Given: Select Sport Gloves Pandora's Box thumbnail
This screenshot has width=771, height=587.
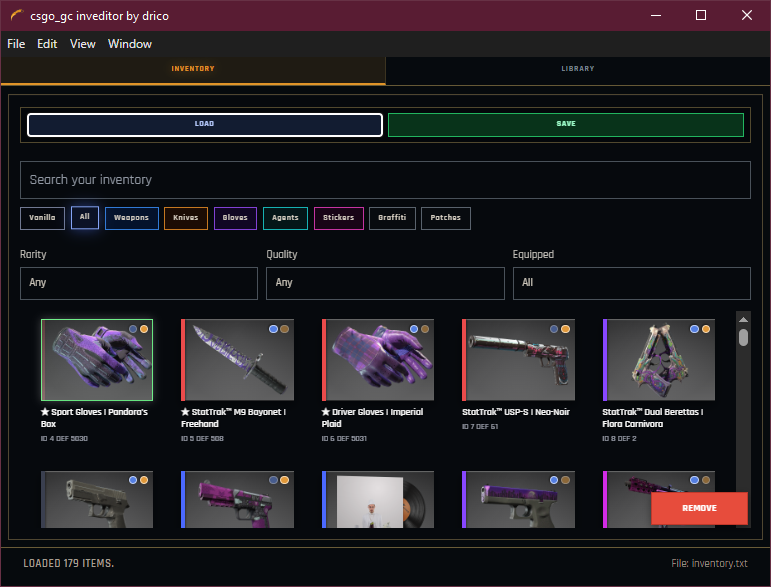Looking at the screenshot, I should tap(97, 360).
